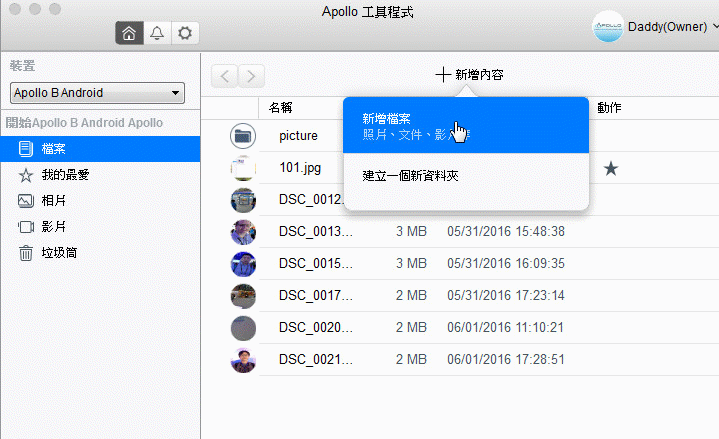Open notifications bell icon
Viewport: 719px width, 439px height.
coord(156,33)
